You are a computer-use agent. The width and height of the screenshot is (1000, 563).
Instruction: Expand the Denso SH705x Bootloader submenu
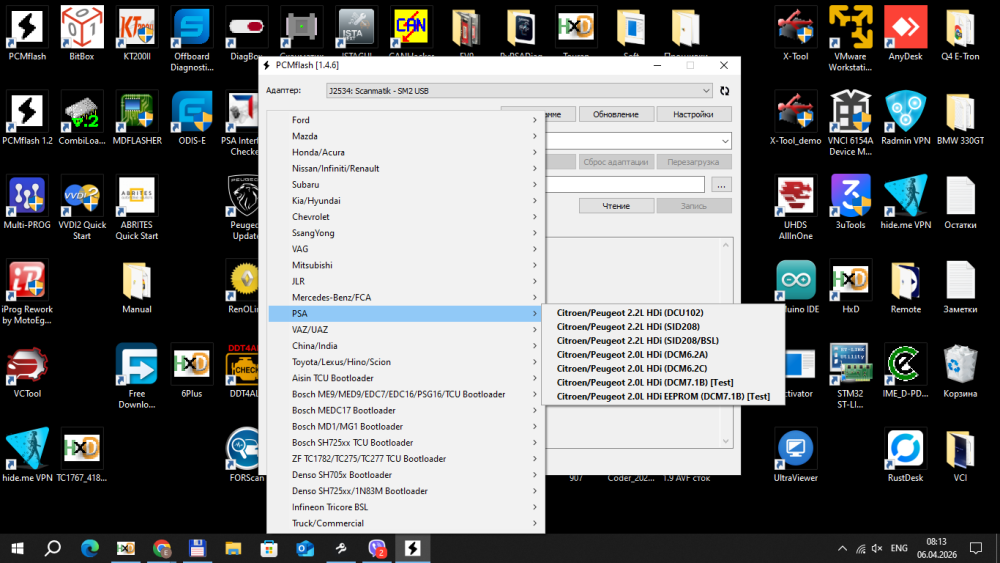pos(406,474)
